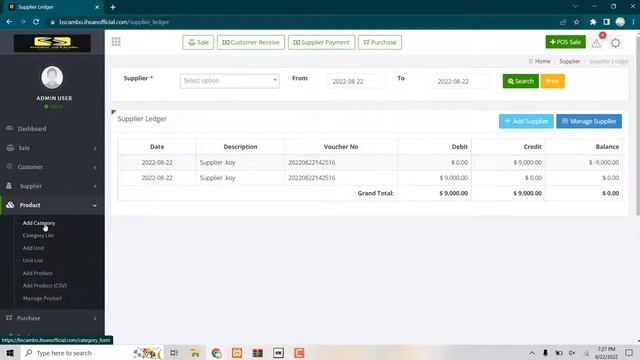Show hidden system tray icons

[532, 353]
